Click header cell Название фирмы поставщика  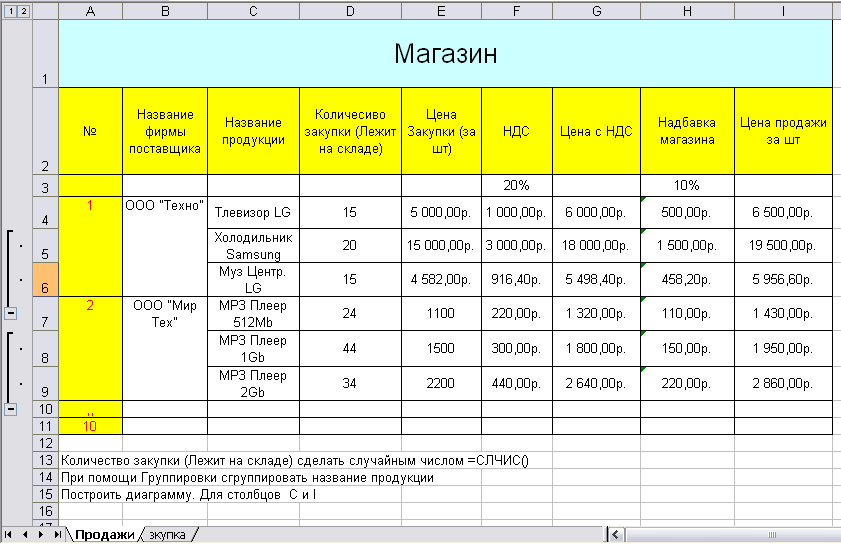(x=165, y=131)
